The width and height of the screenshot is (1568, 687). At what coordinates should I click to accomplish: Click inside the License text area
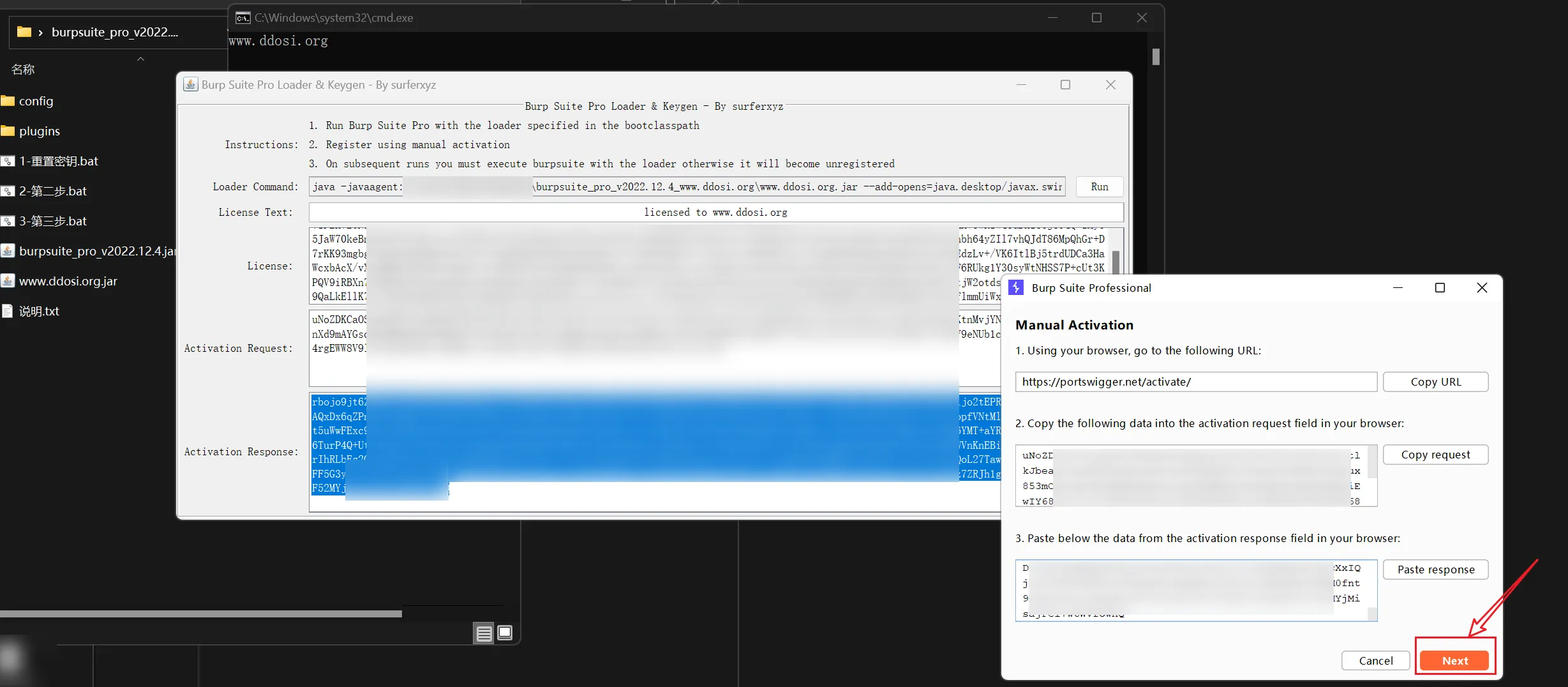[x=710, y=266]
